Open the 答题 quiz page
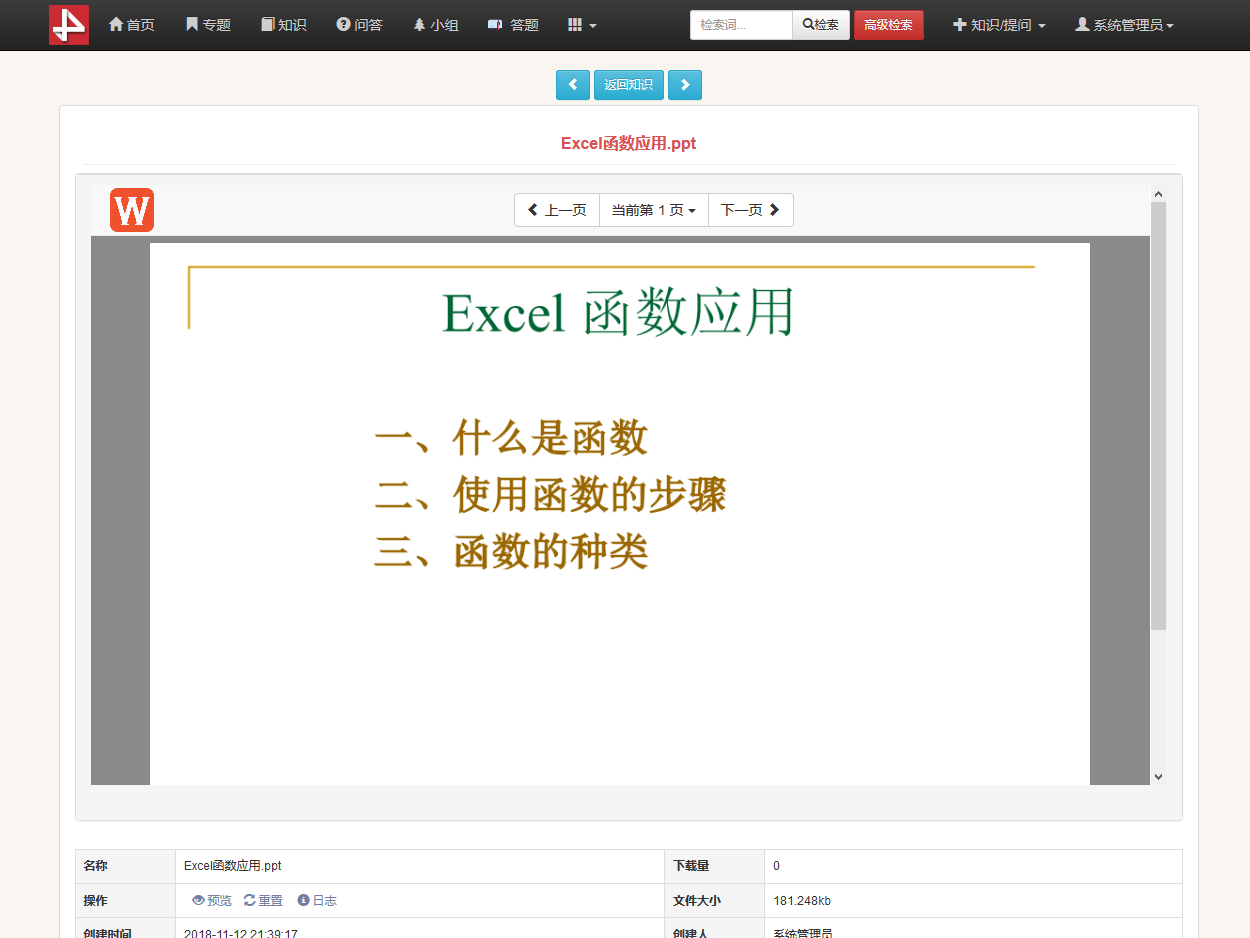1250x938 pixels. [x=513, y=25]
